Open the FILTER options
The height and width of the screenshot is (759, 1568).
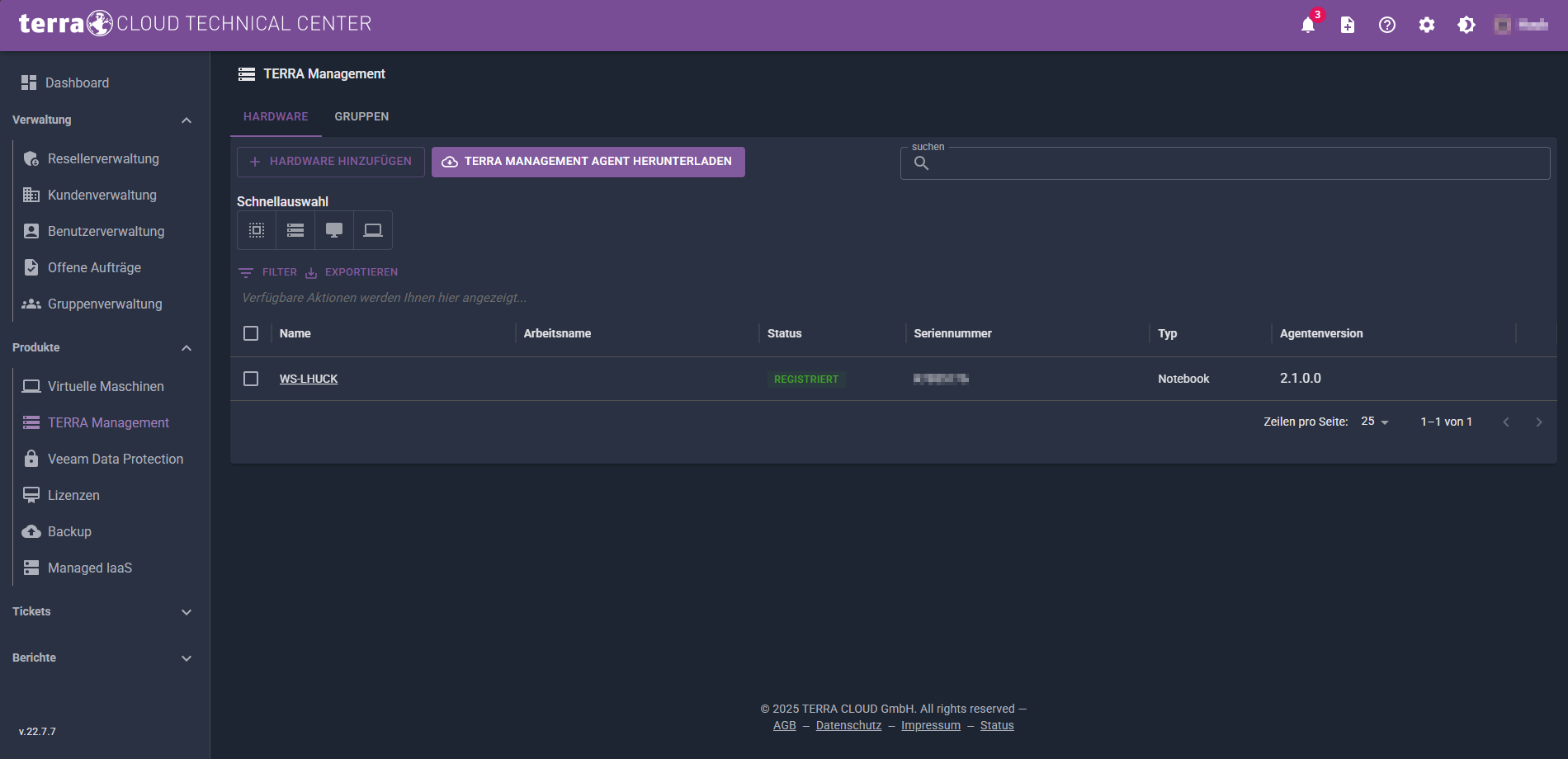click(x=268, y=272)
